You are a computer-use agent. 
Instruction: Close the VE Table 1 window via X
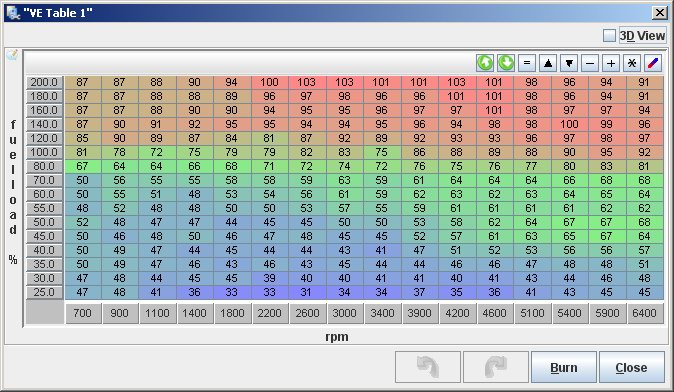click(660, 12)
